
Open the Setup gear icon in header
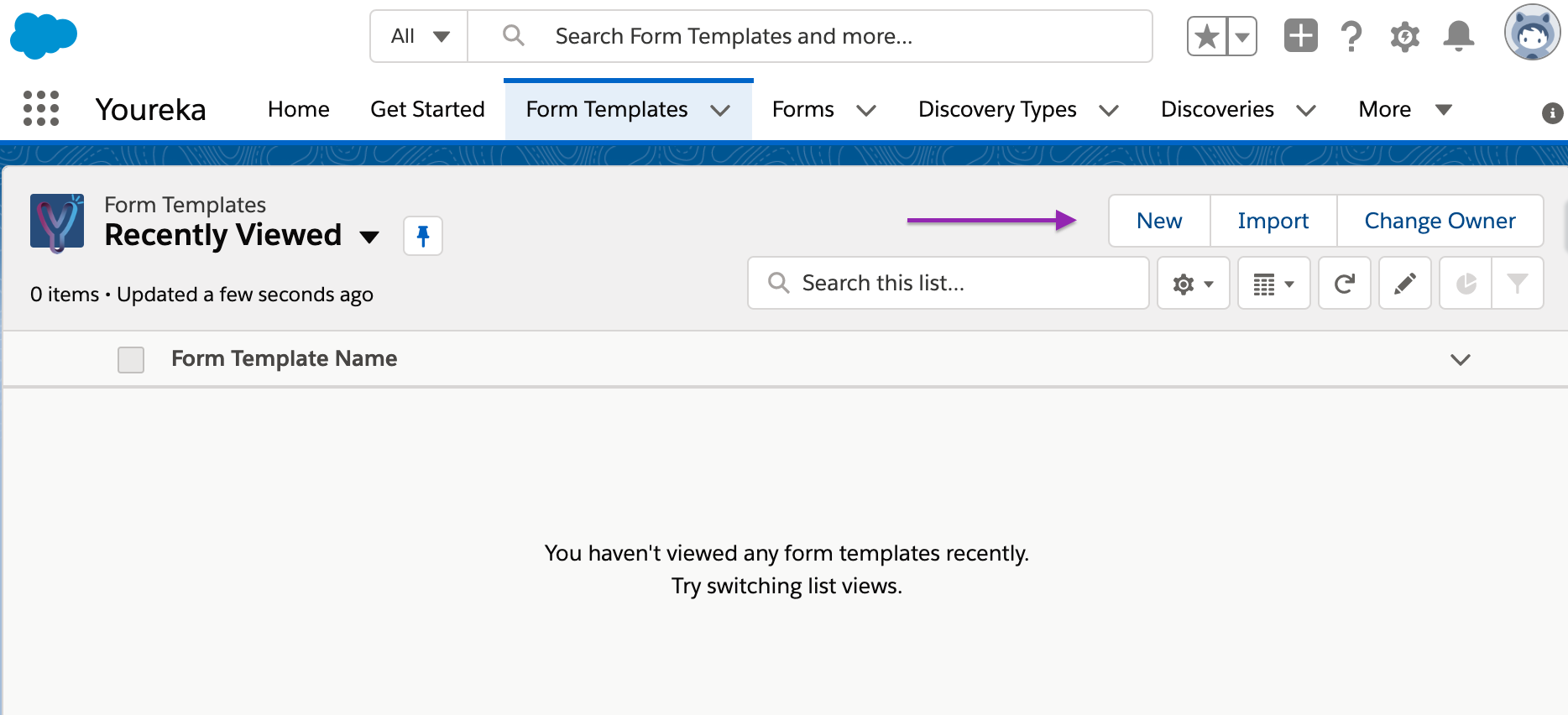pos(1405,36)
